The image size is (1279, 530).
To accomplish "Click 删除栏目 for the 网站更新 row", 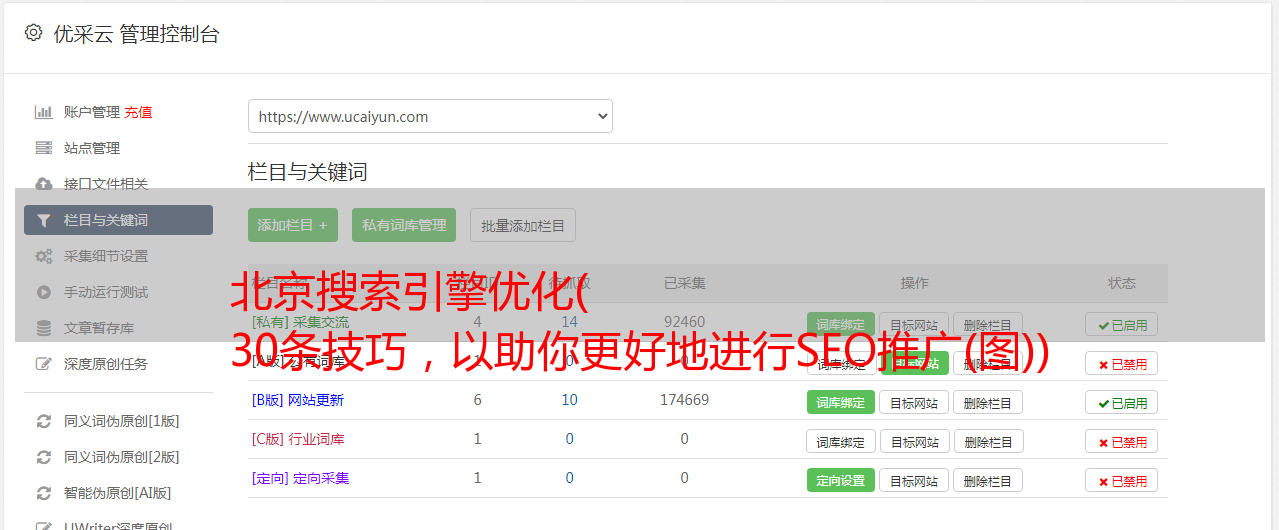I will coord(988,402).
